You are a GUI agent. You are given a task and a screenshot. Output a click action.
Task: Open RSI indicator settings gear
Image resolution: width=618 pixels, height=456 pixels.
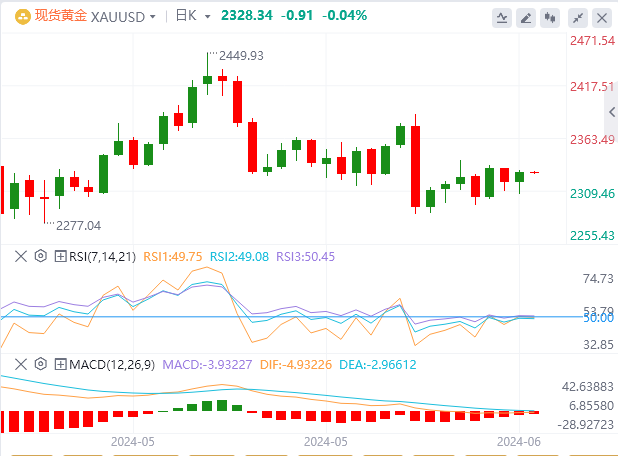click(41, 256)
